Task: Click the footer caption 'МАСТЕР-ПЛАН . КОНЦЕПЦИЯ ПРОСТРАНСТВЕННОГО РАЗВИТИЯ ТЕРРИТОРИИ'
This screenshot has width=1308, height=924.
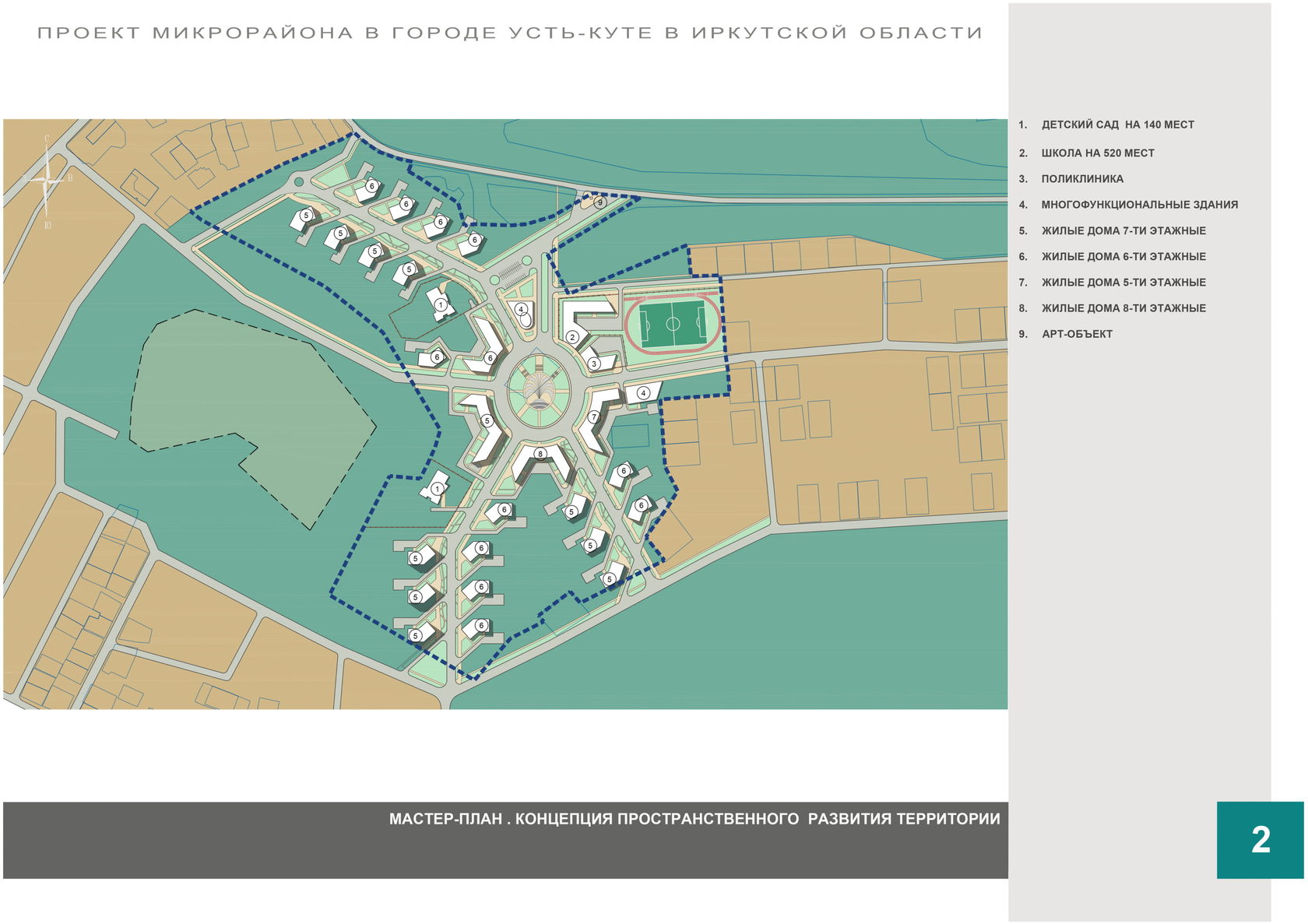Action: tap(694, 819)
